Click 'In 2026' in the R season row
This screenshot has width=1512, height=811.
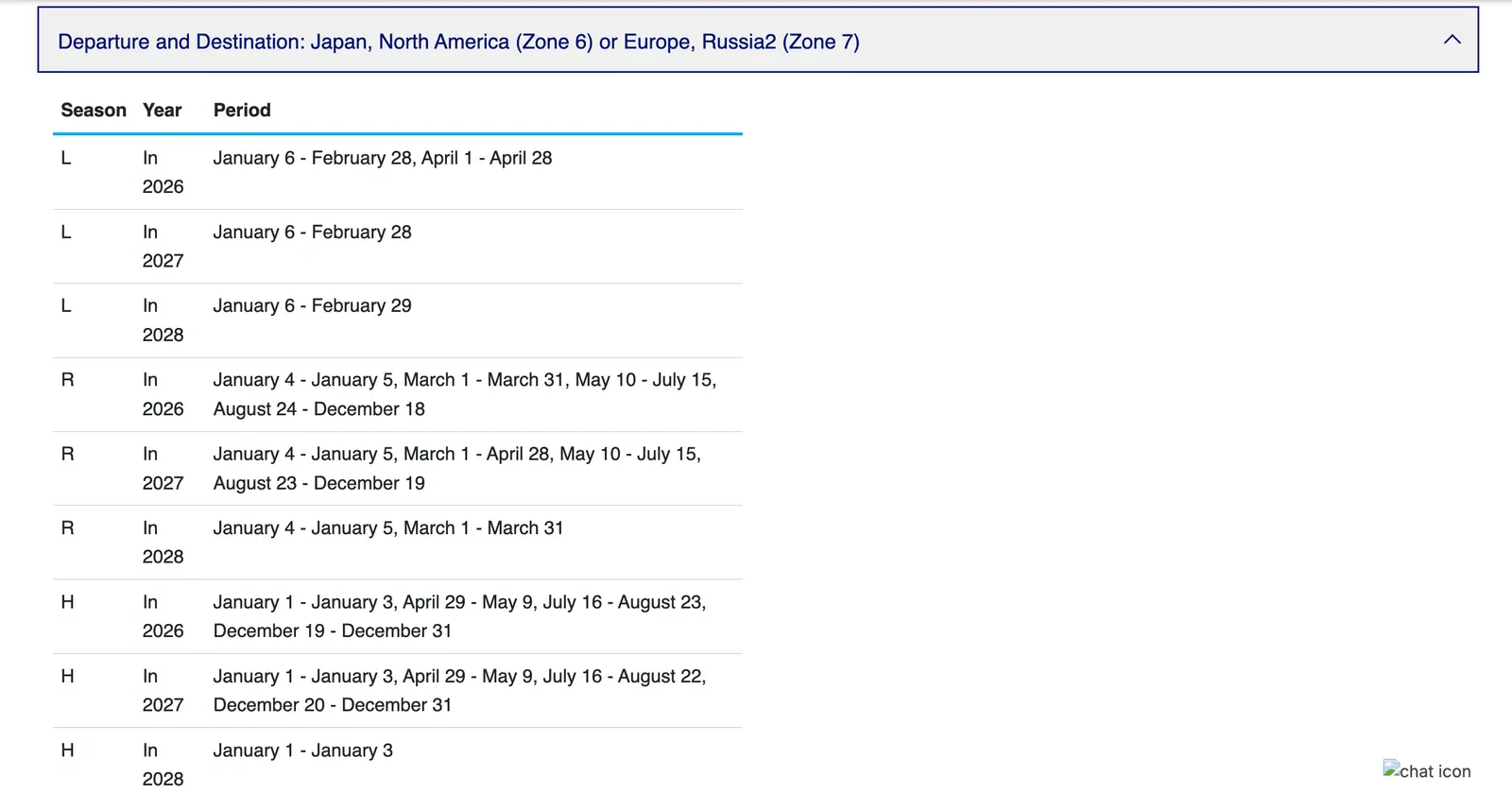click(163, 394)
